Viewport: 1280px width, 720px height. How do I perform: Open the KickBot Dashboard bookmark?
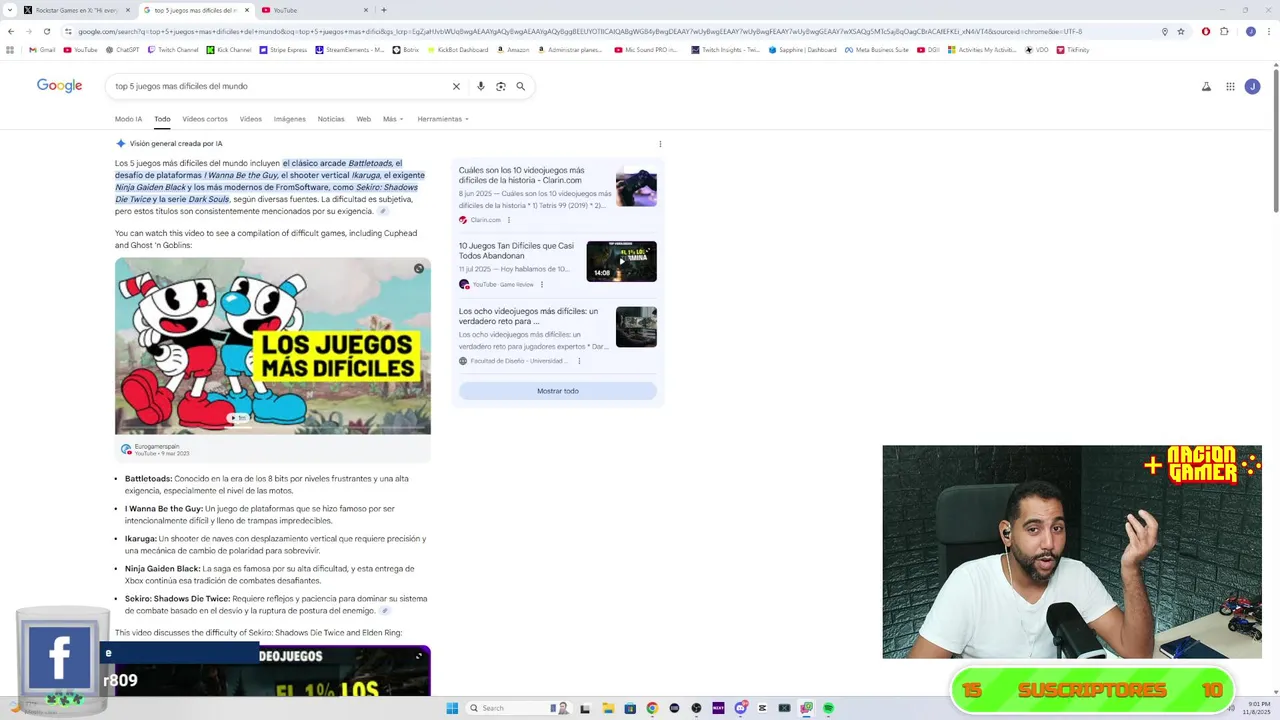pos(457,49)
